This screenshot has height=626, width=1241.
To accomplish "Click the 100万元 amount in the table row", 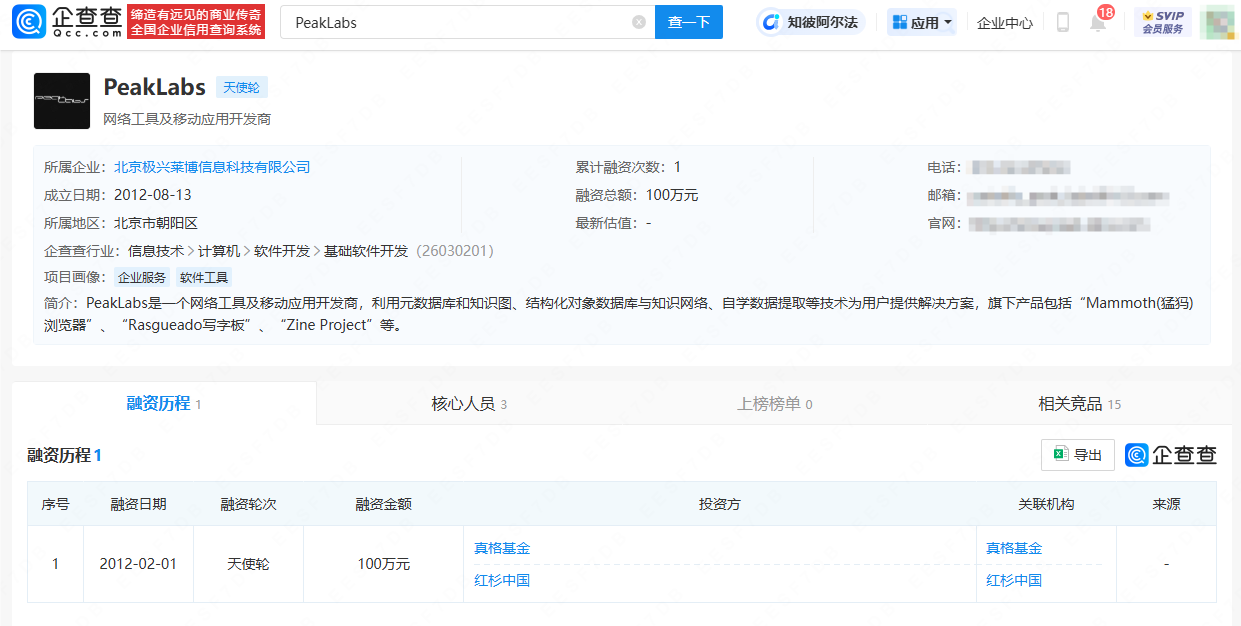I will (x=384, y=564).
